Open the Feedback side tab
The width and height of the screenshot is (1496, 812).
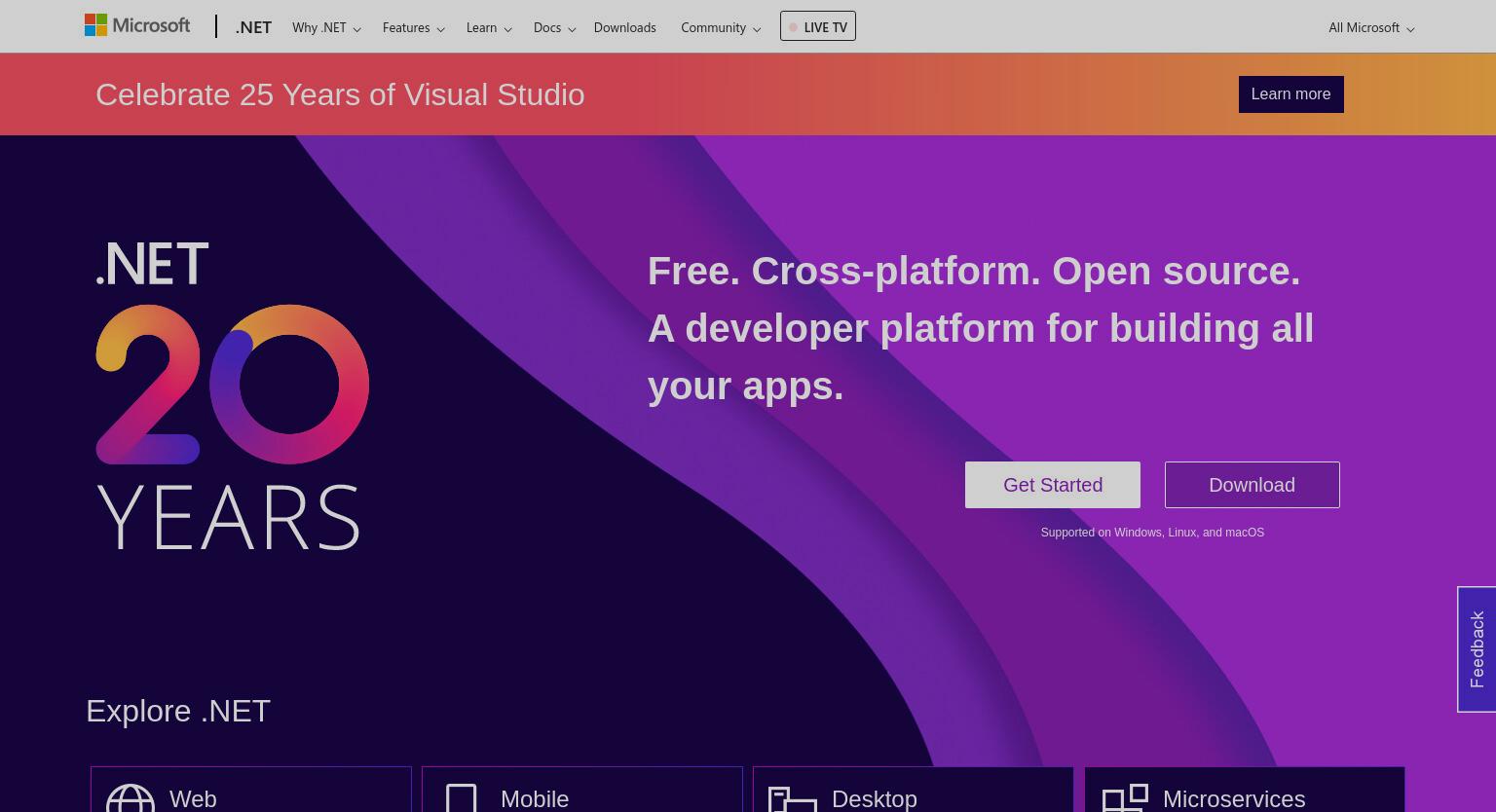(1477, 649)
